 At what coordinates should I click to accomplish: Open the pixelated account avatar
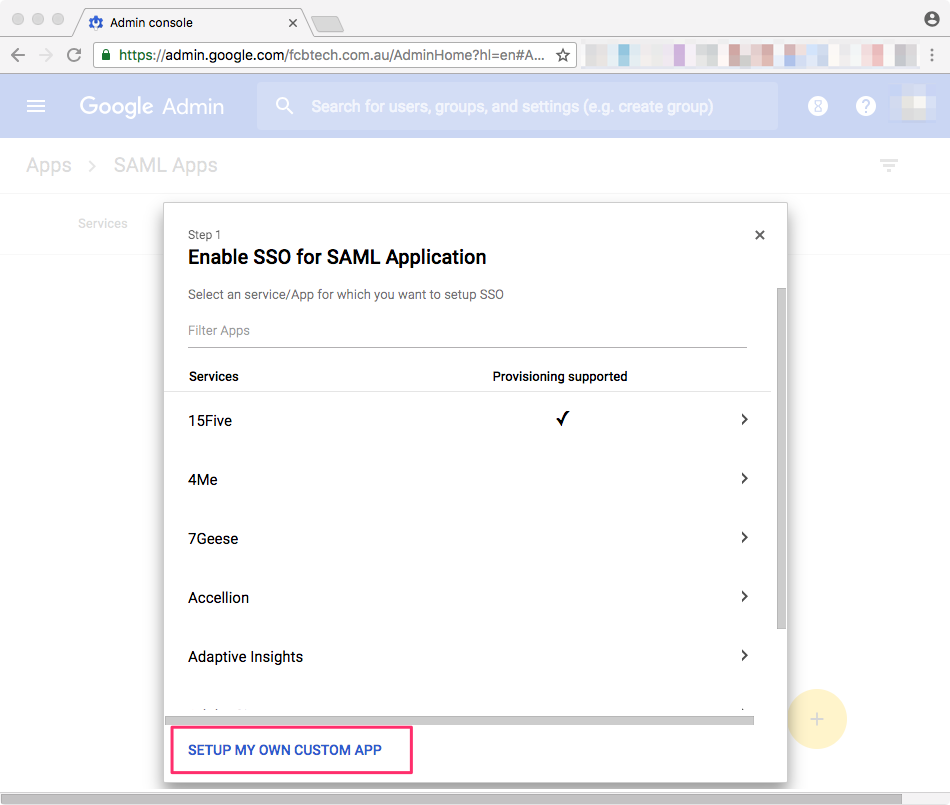[x=912, y=104]
